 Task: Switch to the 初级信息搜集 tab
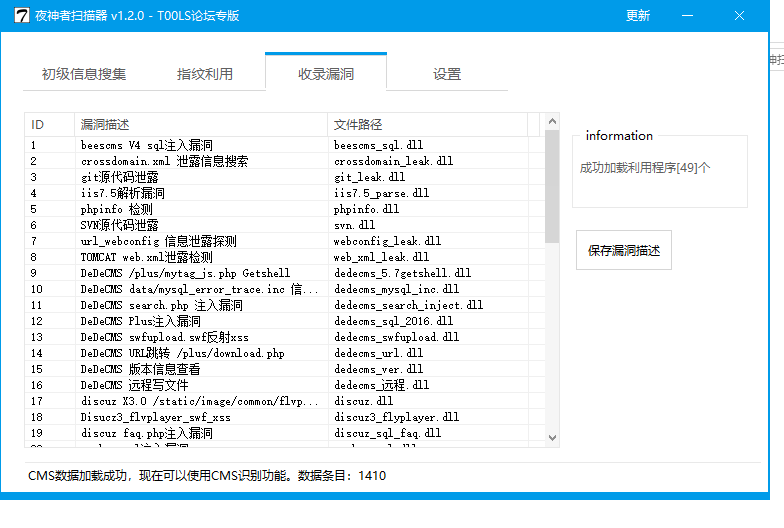coord(84,74)
